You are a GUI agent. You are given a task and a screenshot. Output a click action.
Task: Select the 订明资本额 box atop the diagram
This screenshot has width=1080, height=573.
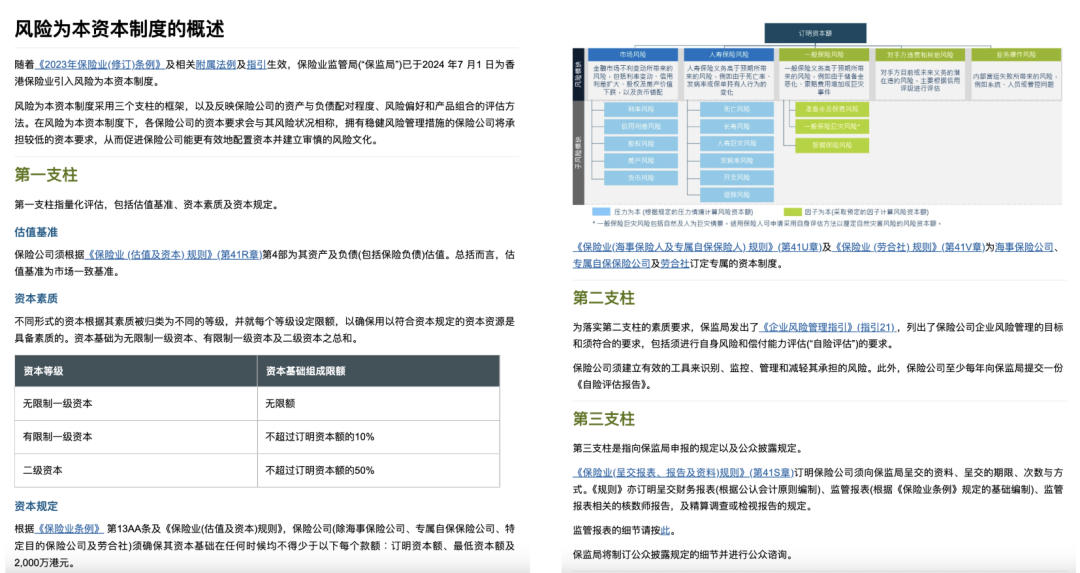pyautogui.click(x=802, y=31)
